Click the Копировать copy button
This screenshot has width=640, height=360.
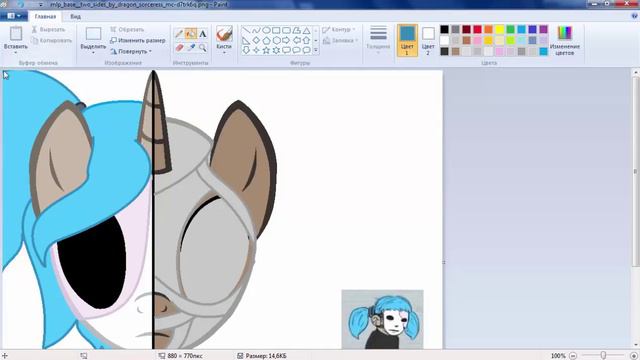pyautogui.click(x=51, y=40)
